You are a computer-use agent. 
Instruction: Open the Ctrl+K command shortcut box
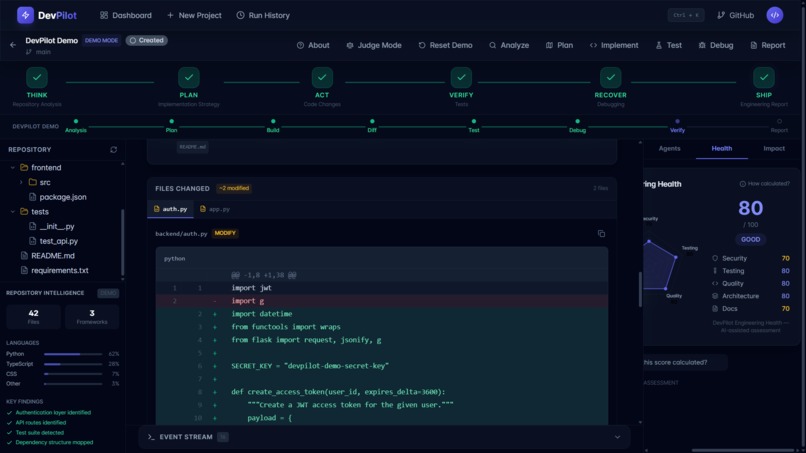686,15
